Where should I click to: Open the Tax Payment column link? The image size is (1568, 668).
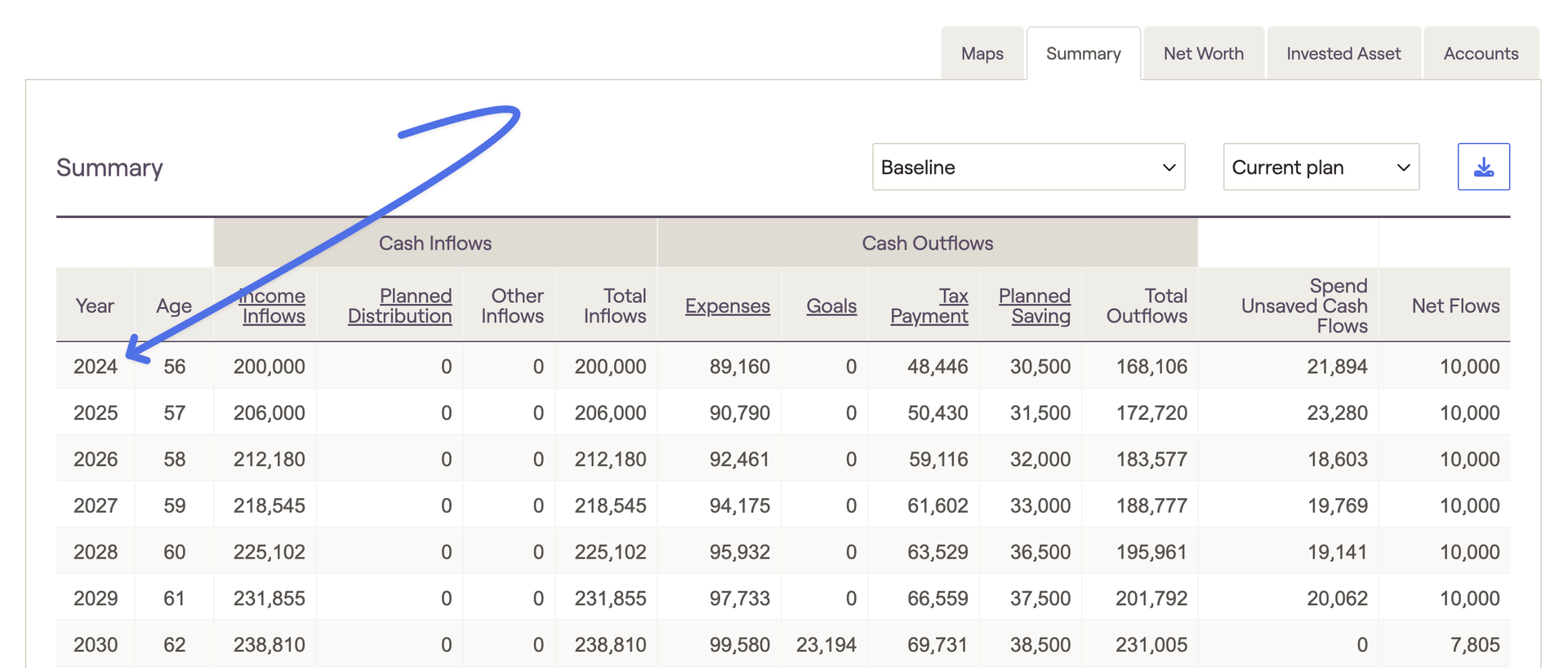[x=929, y=306]
